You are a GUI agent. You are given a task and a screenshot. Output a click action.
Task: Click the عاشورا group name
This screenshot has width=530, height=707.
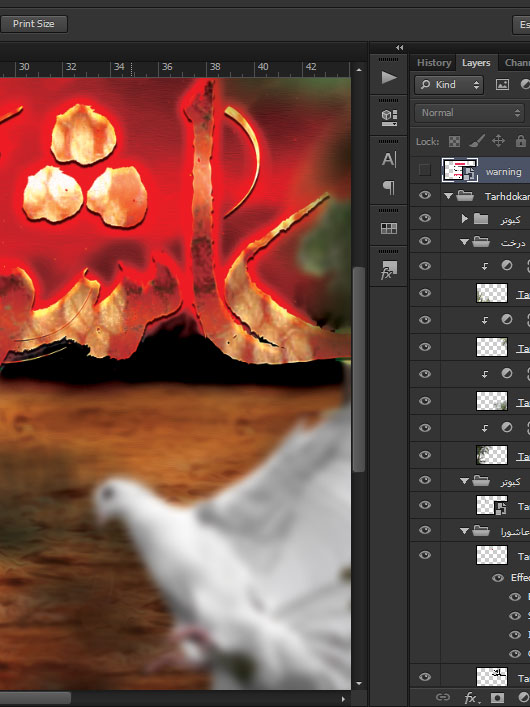tap(515, 532)
